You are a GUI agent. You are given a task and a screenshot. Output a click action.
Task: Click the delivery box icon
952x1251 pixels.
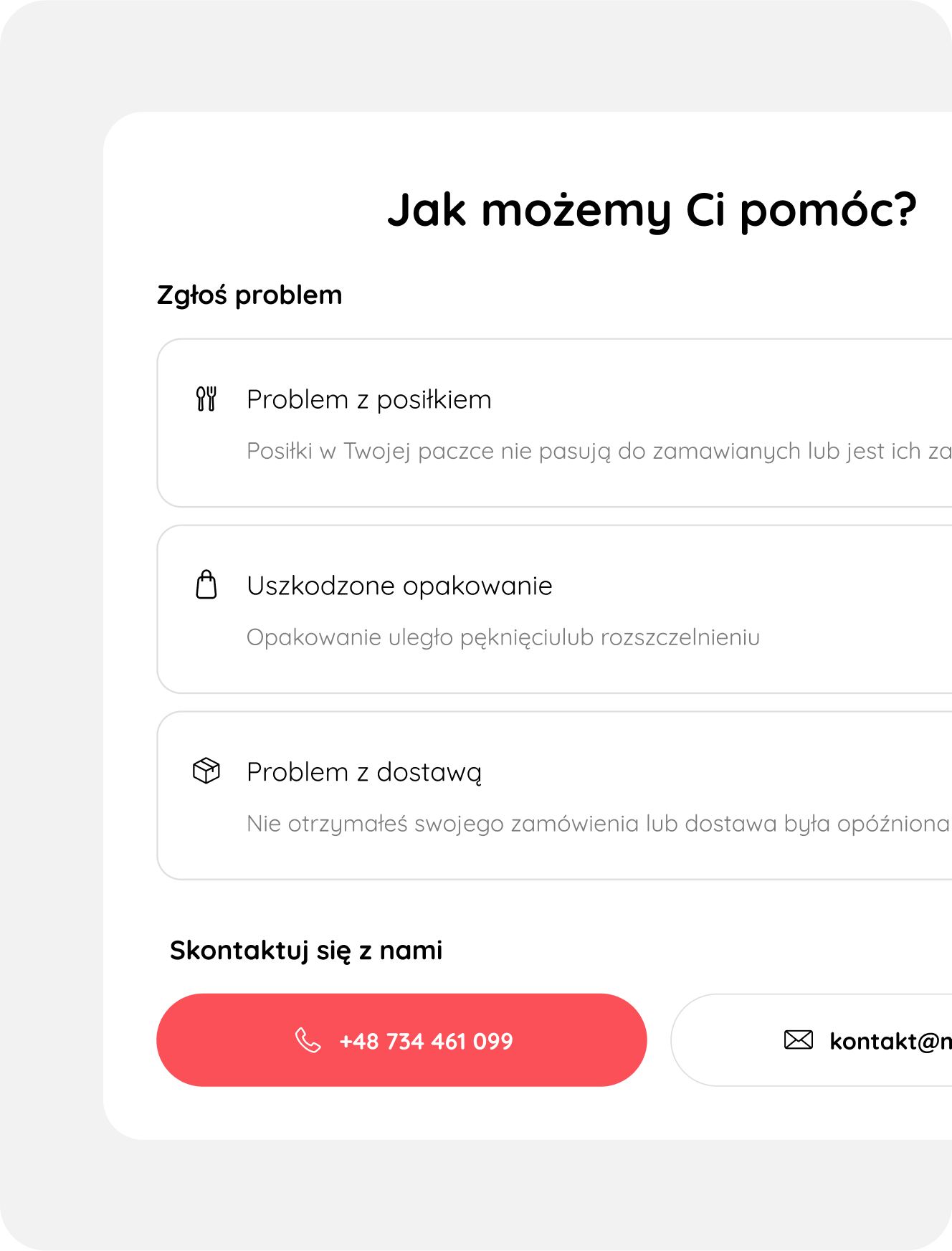(206, 771)
